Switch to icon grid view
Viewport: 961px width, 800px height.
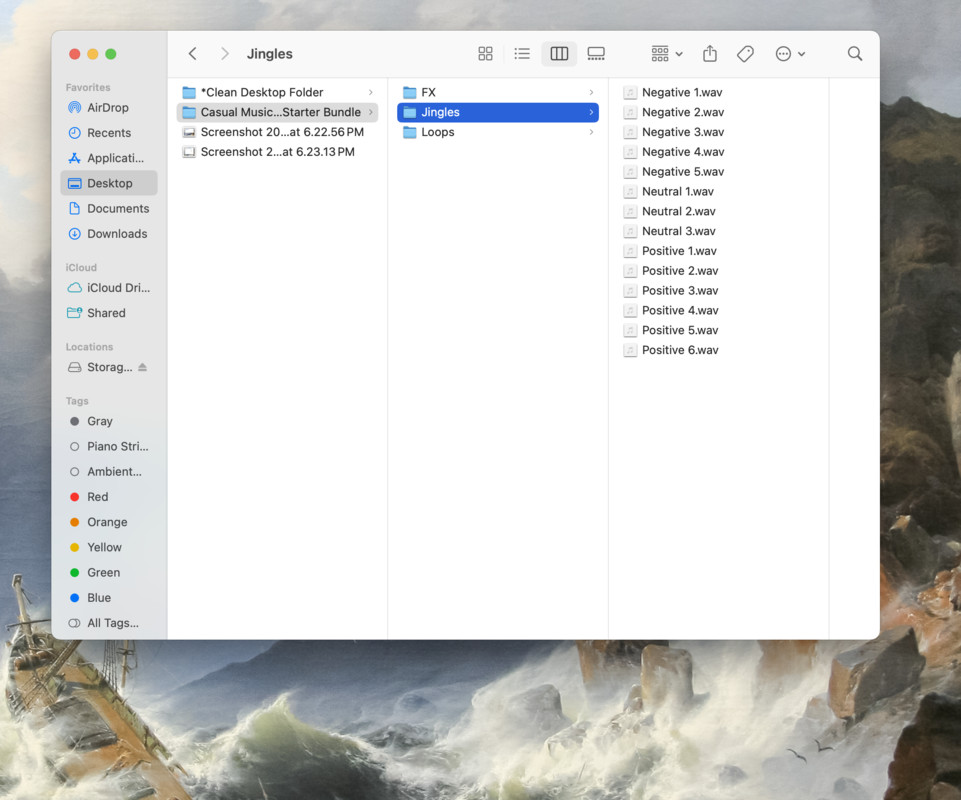pos(485,54)
